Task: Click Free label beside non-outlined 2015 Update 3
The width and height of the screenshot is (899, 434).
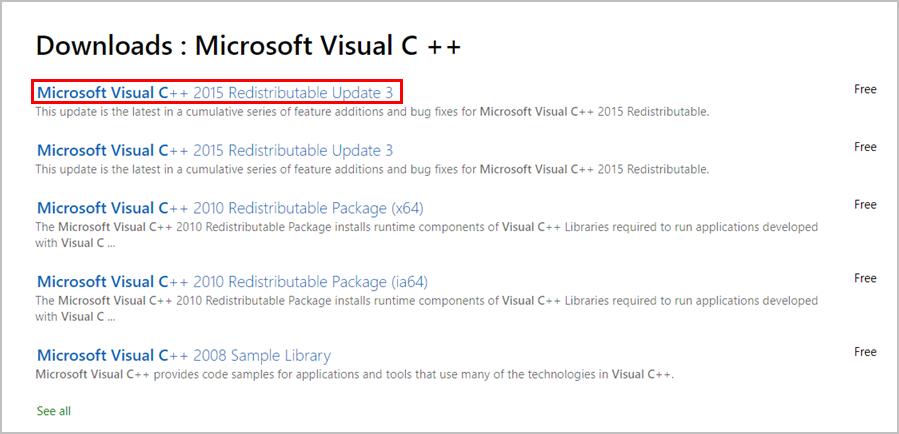Action: 865,147
